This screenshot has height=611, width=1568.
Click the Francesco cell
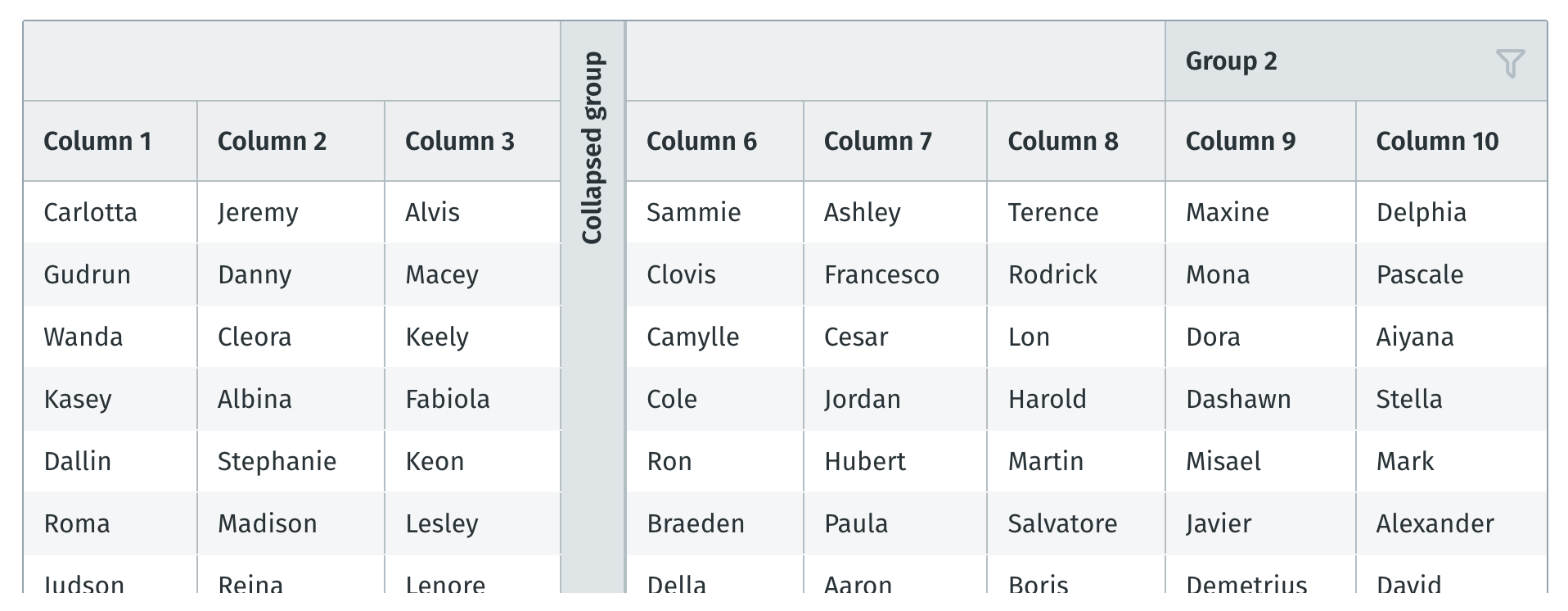pyautogui.click(x=895, y=274)
